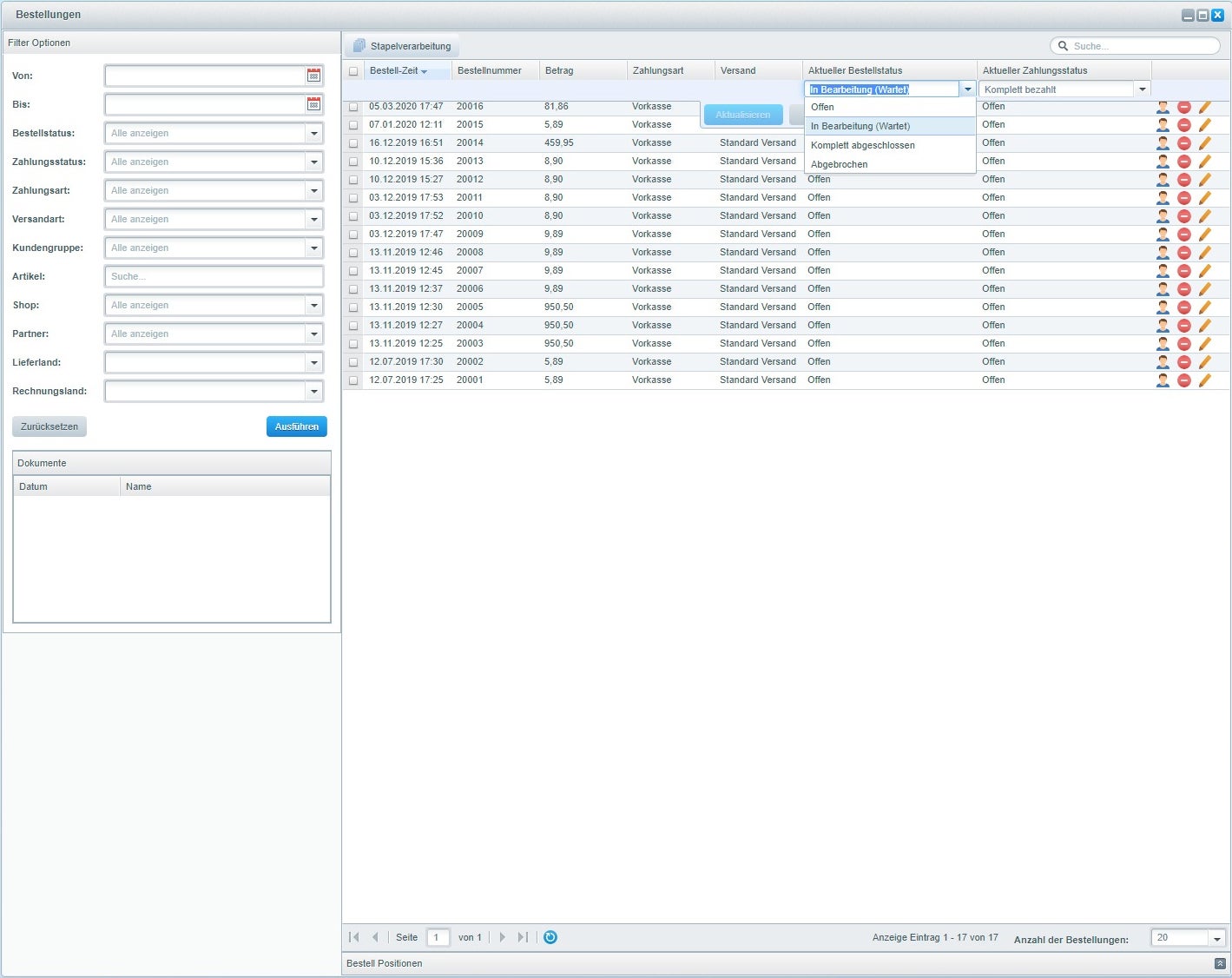Image resolution: width=1232 pixels, height=978 pixels.
Task: Check the box for order 20016
Action: (353, 107)
